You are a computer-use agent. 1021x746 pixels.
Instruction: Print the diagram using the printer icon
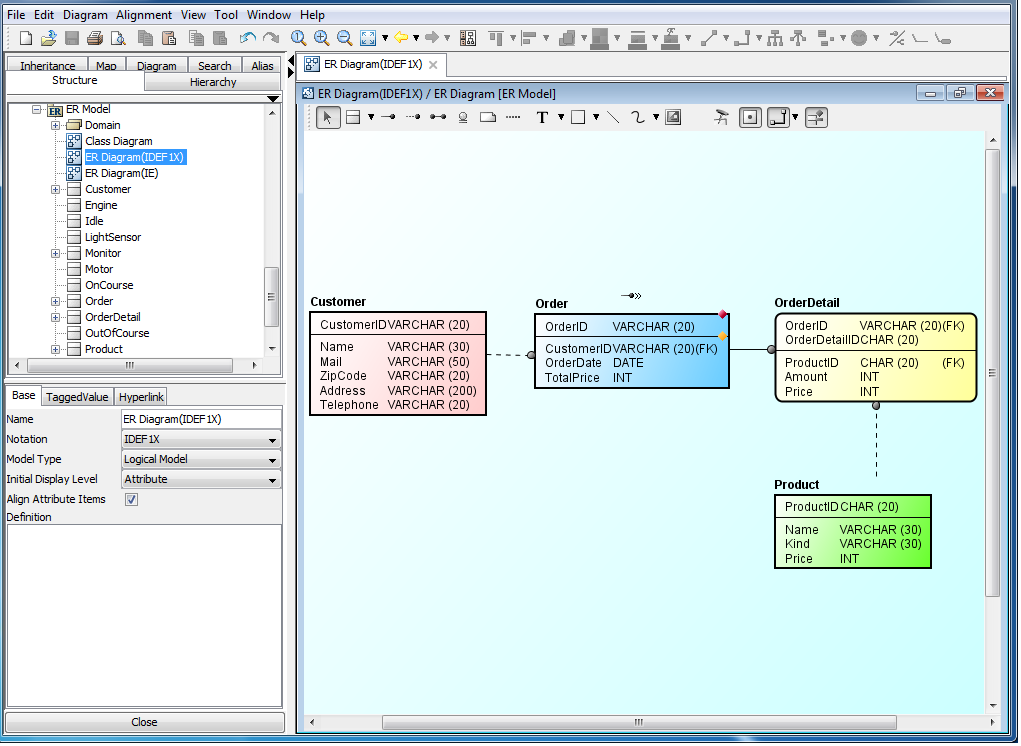tap(95, 38)
